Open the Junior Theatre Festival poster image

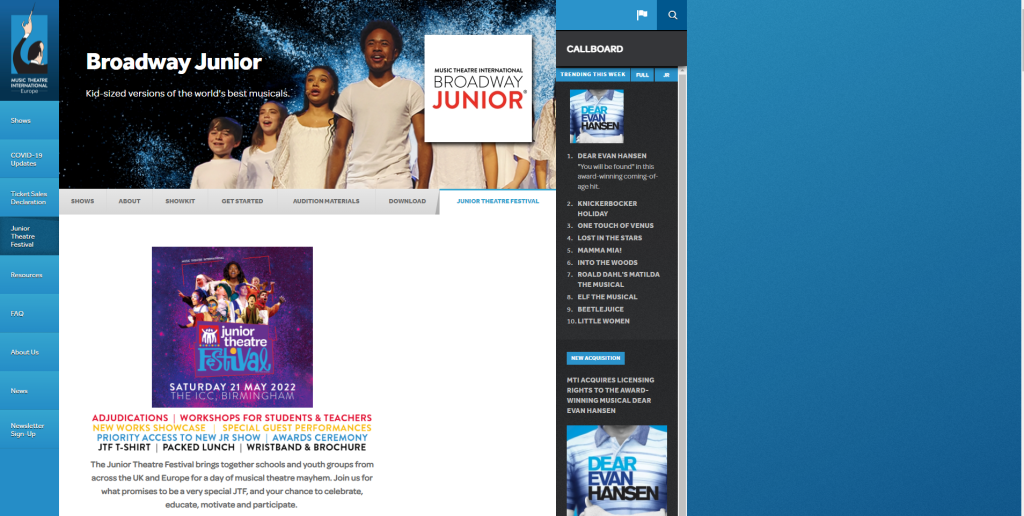(x=232, y=327)
